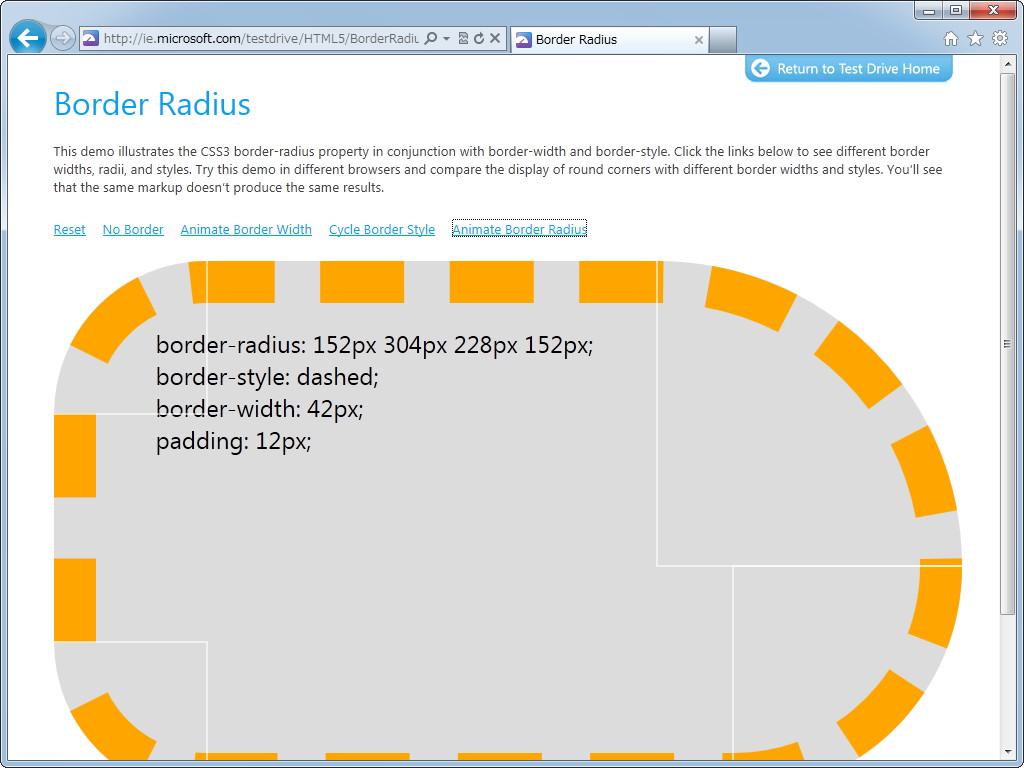Click the scrollbar up arrow

pos(1006,64)
